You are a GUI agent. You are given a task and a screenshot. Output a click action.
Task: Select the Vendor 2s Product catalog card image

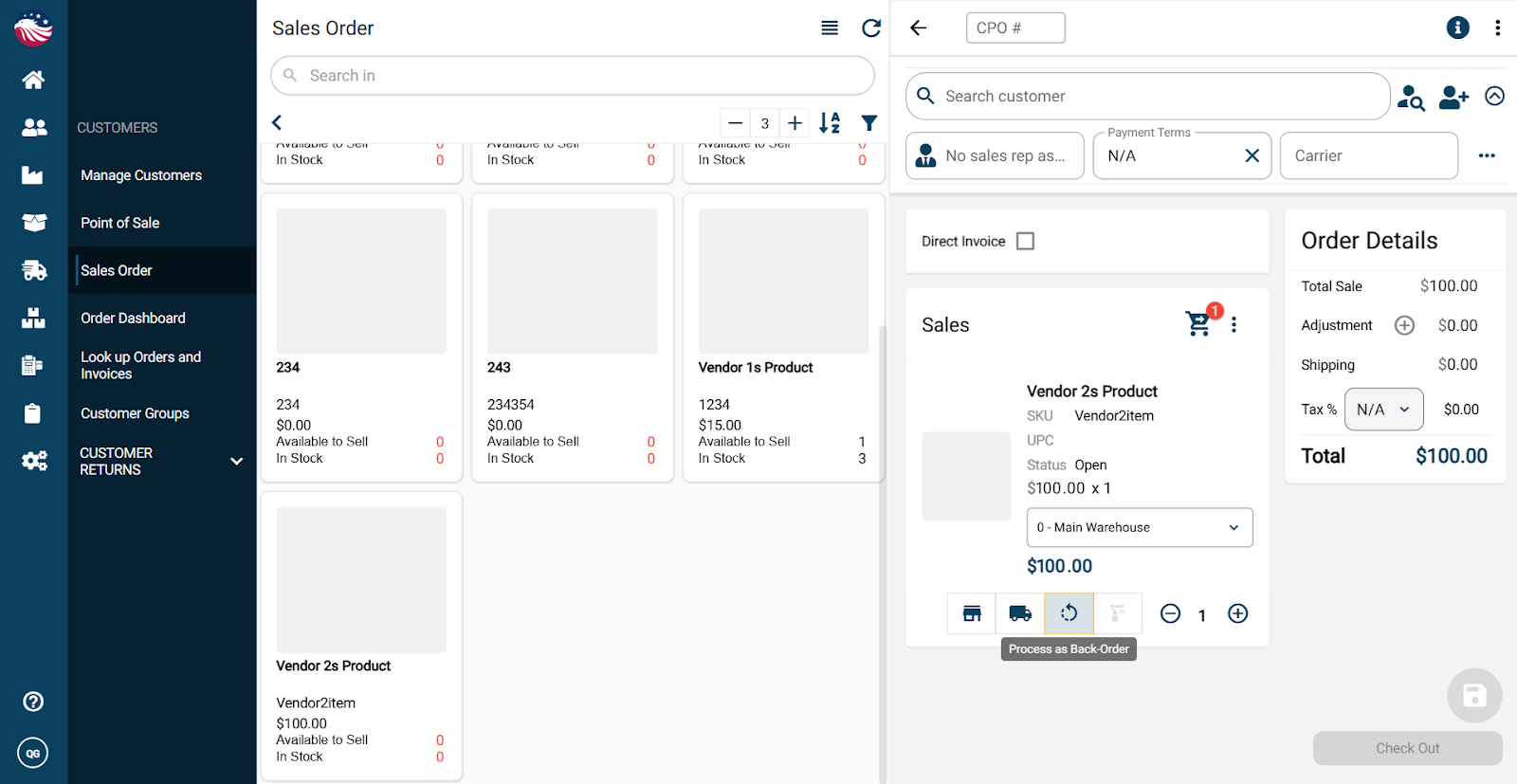pyautogui.click(x=361, y=580)
